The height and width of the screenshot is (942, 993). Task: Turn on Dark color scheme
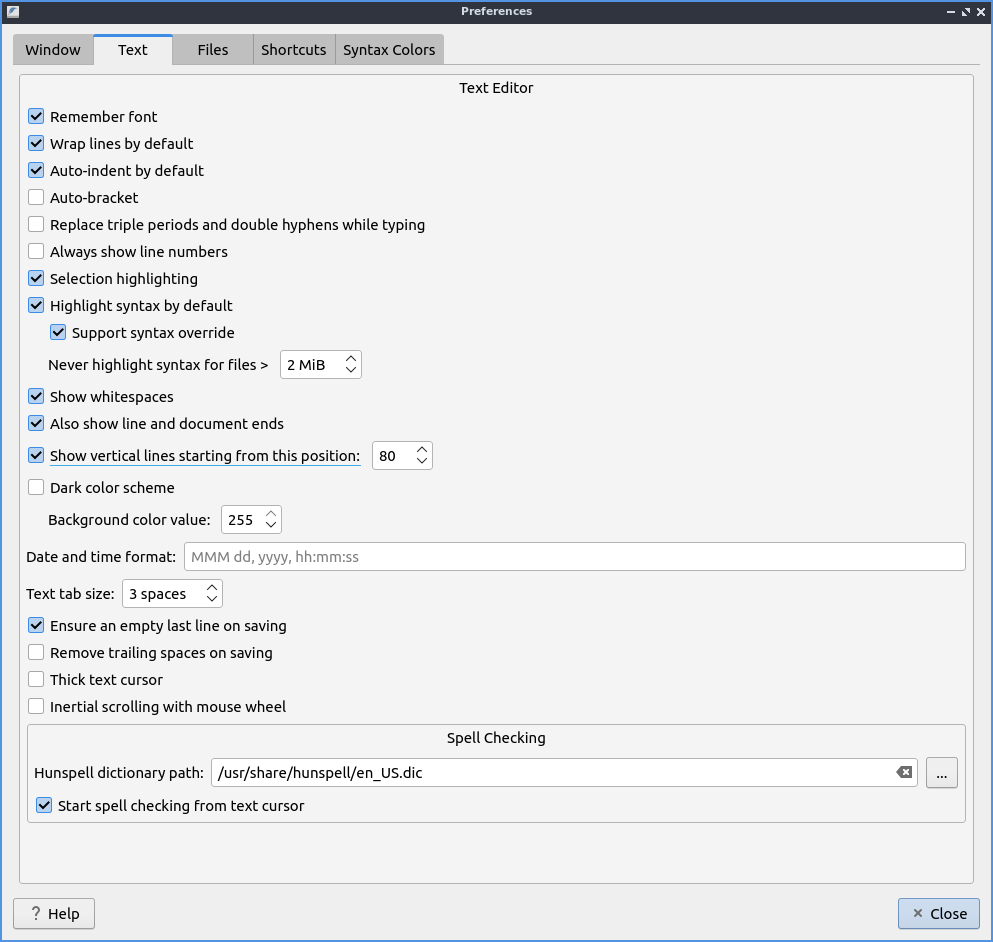[x=36, y=488]
